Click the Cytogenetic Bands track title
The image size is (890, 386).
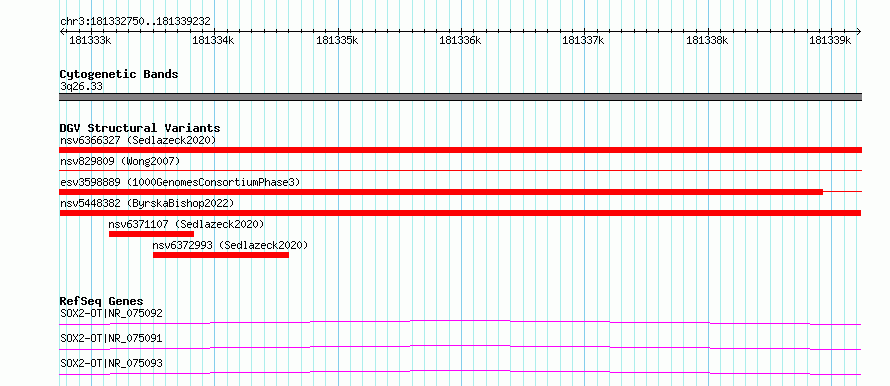point(119,74)
